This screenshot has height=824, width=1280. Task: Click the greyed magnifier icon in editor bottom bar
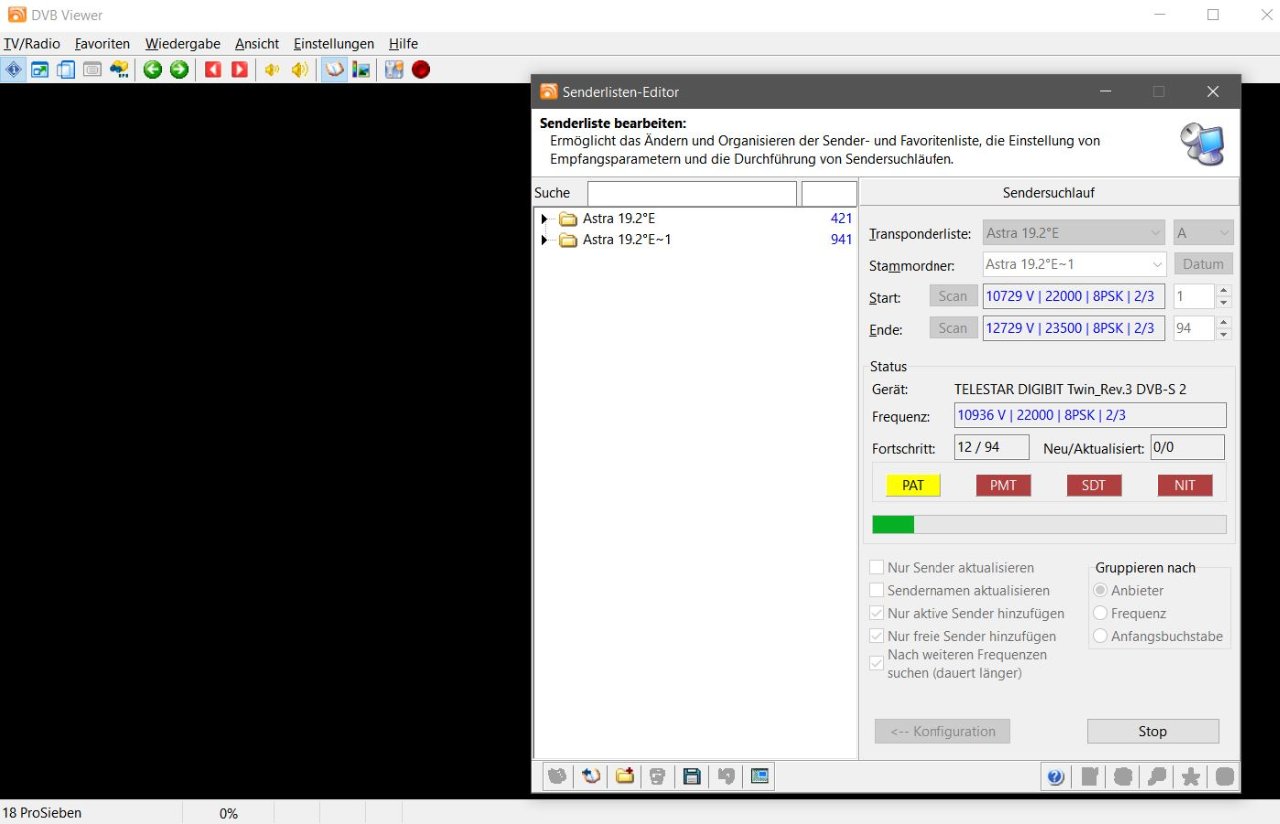(1157, 777)
